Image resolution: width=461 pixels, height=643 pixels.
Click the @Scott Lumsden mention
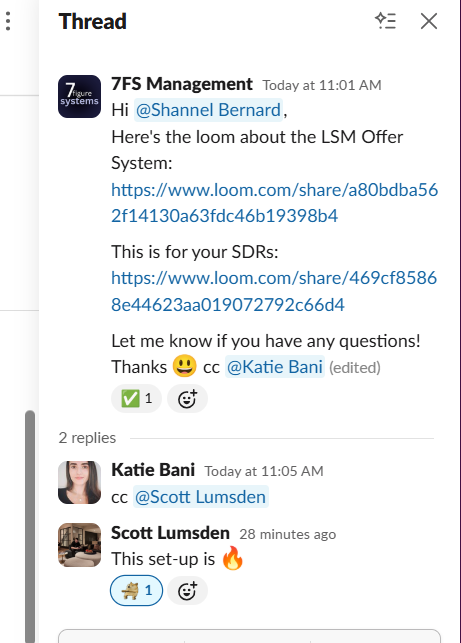(201, 497)
